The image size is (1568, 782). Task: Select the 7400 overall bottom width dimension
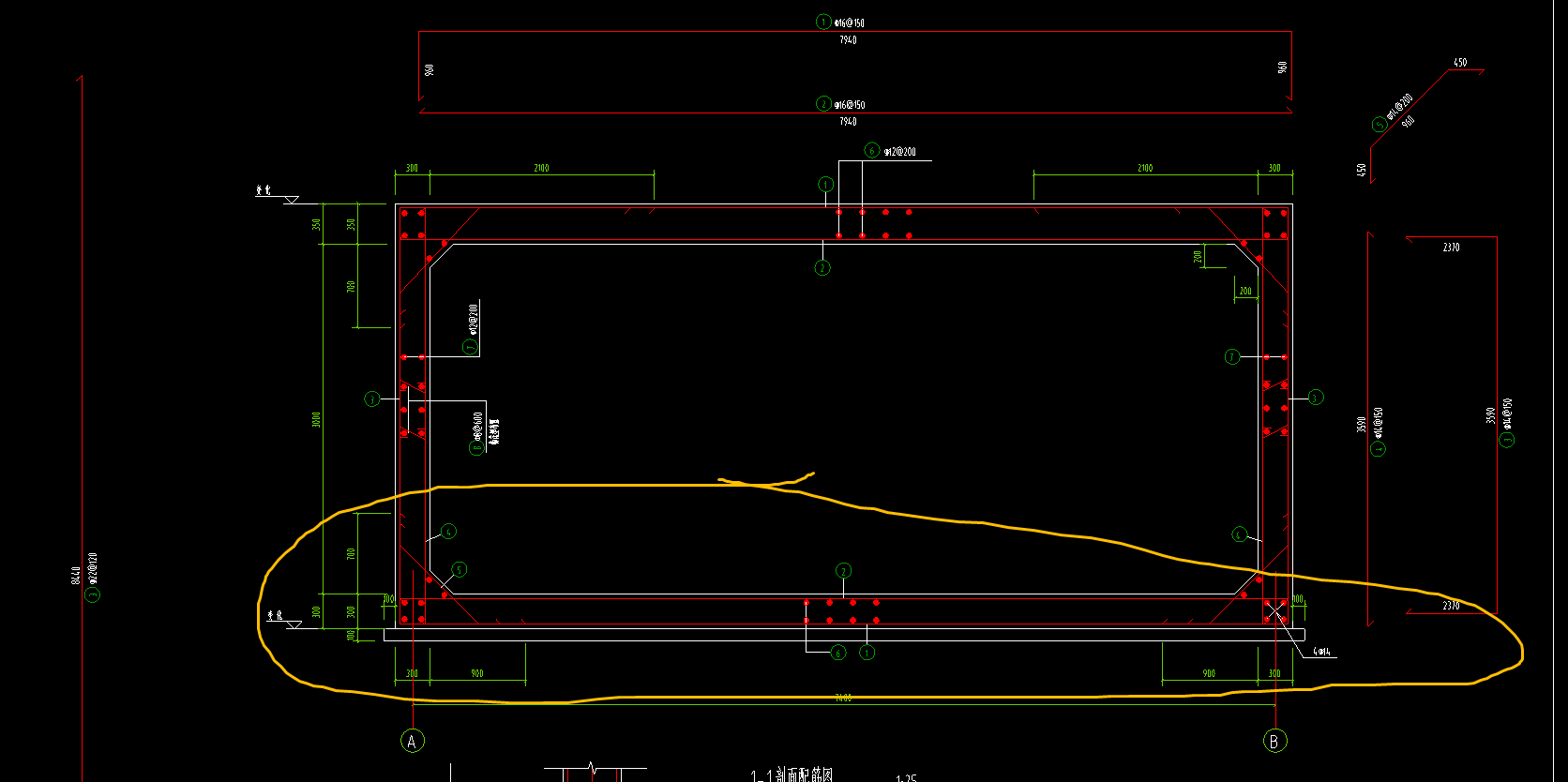(x=843, y=698)
